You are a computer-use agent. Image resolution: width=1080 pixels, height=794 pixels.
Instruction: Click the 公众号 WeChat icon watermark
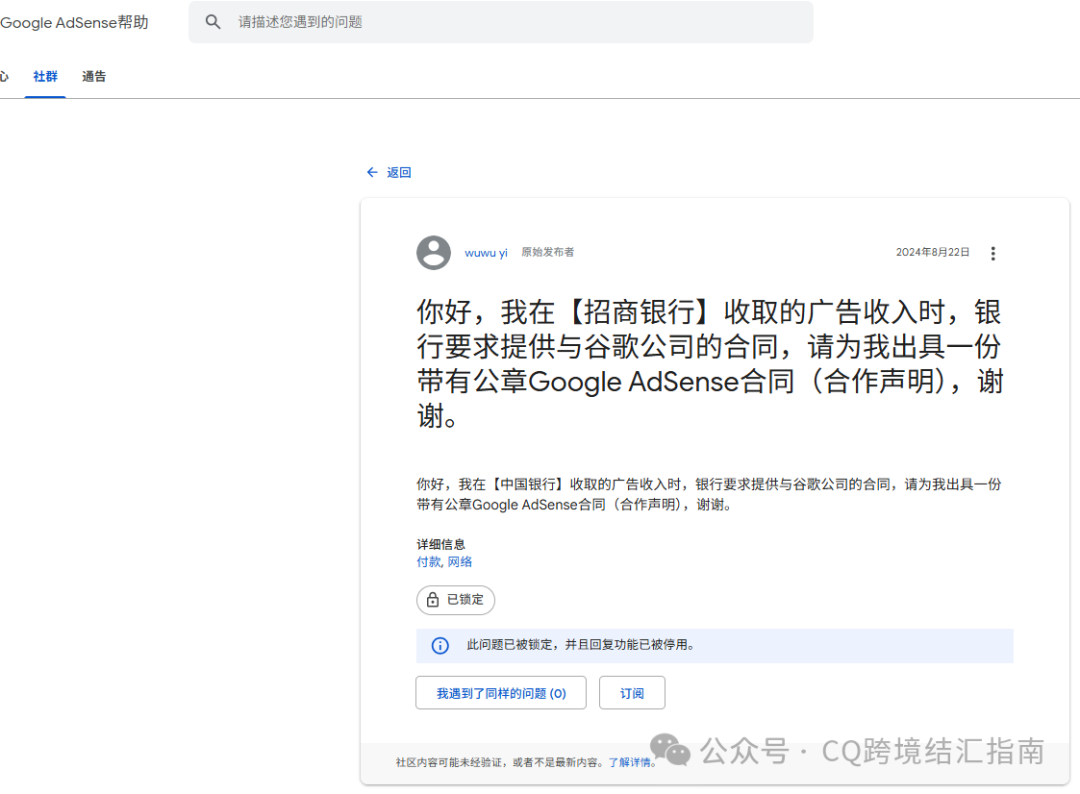pos(671,750)
